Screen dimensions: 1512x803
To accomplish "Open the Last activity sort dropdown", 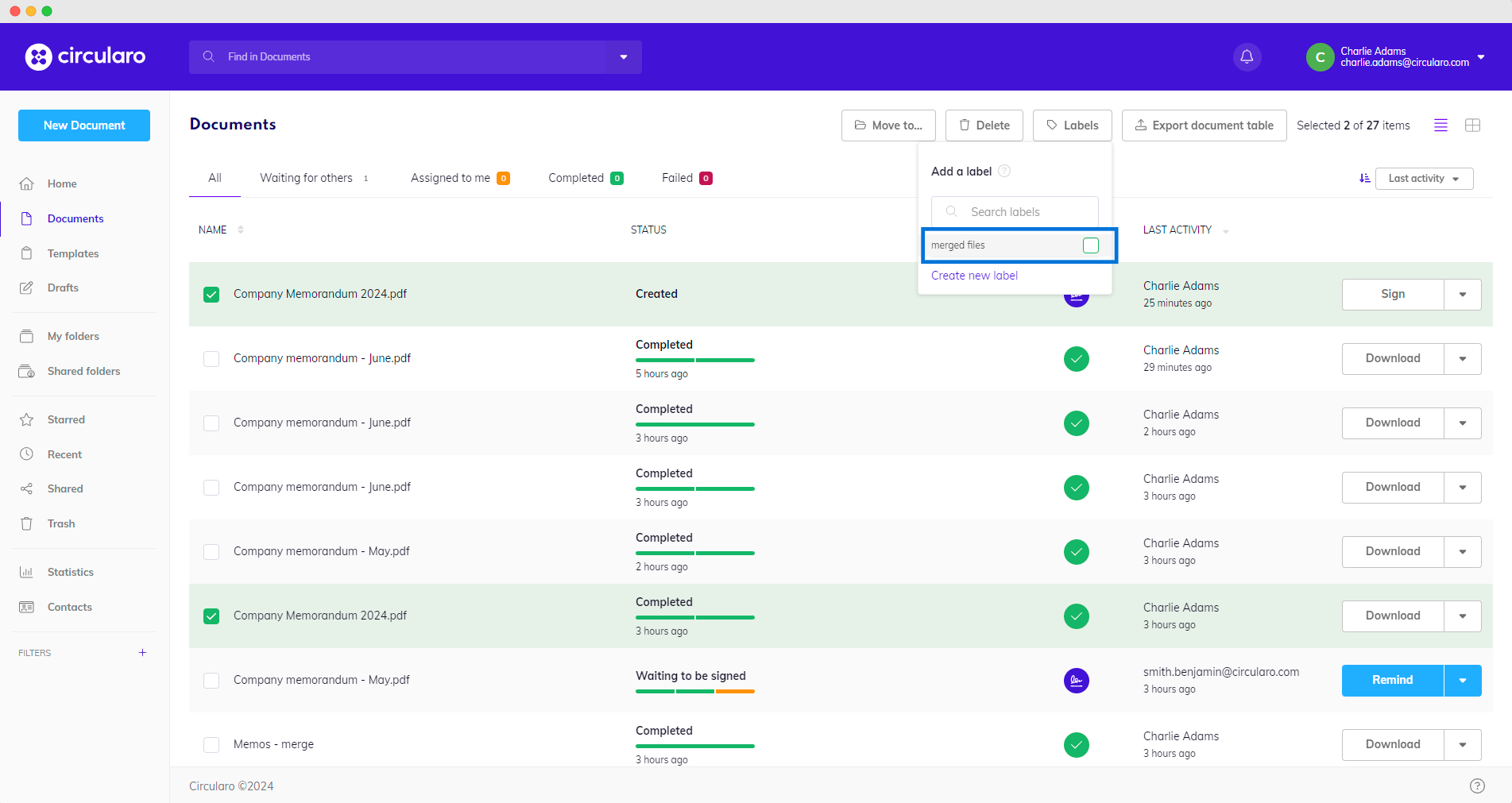I will click(1424, 179).
